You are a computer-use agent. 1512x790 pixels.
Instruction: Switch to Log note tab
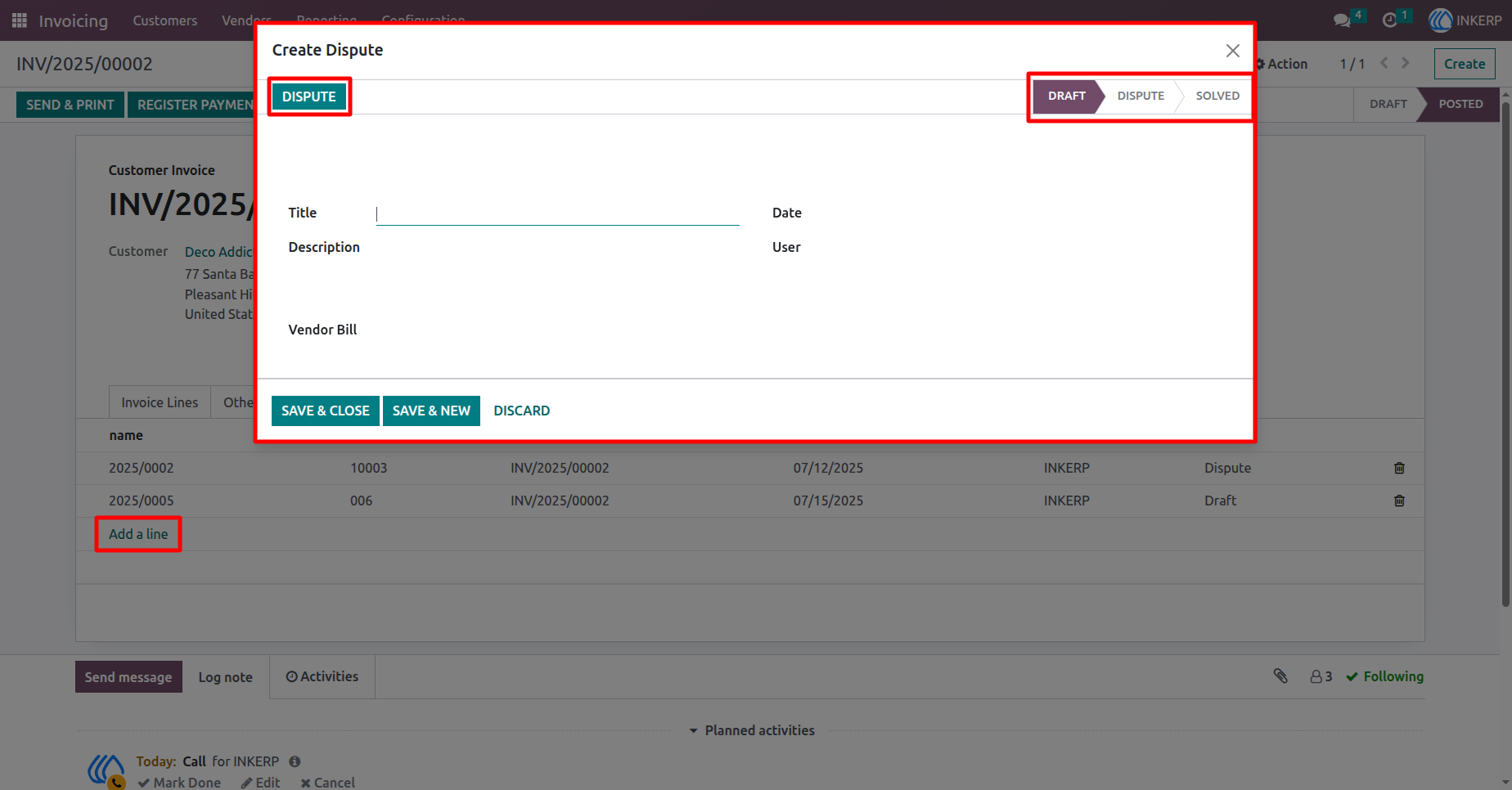click(226, 677)
